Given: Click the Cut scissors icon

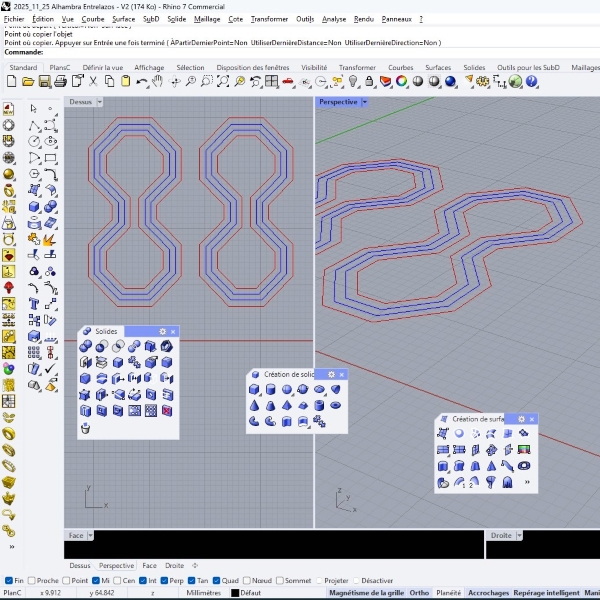Looking at the screenshot, I should (x=93, y=82).
